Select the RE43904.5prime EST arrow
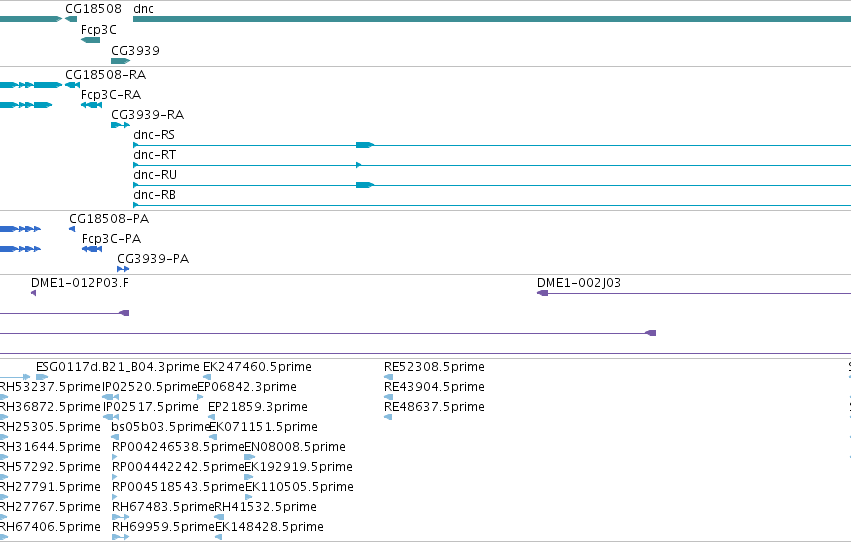The height and width of the screenshot is (542, 851). (388, 397)
